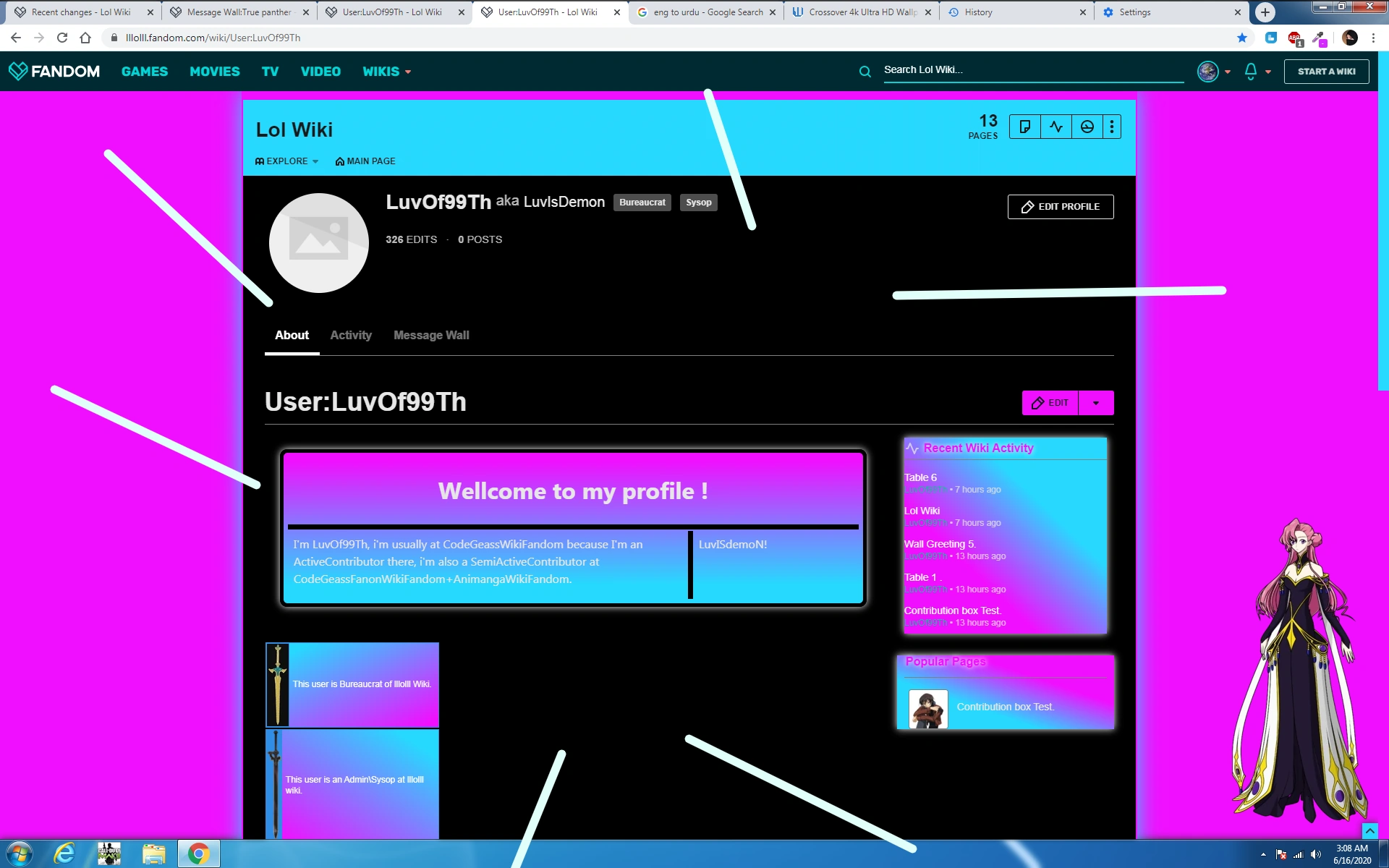The height and width of the screenshot is (868, 1389).
Task: Click the EDIT PROFILE button
Action: [x=1061, y=207]
